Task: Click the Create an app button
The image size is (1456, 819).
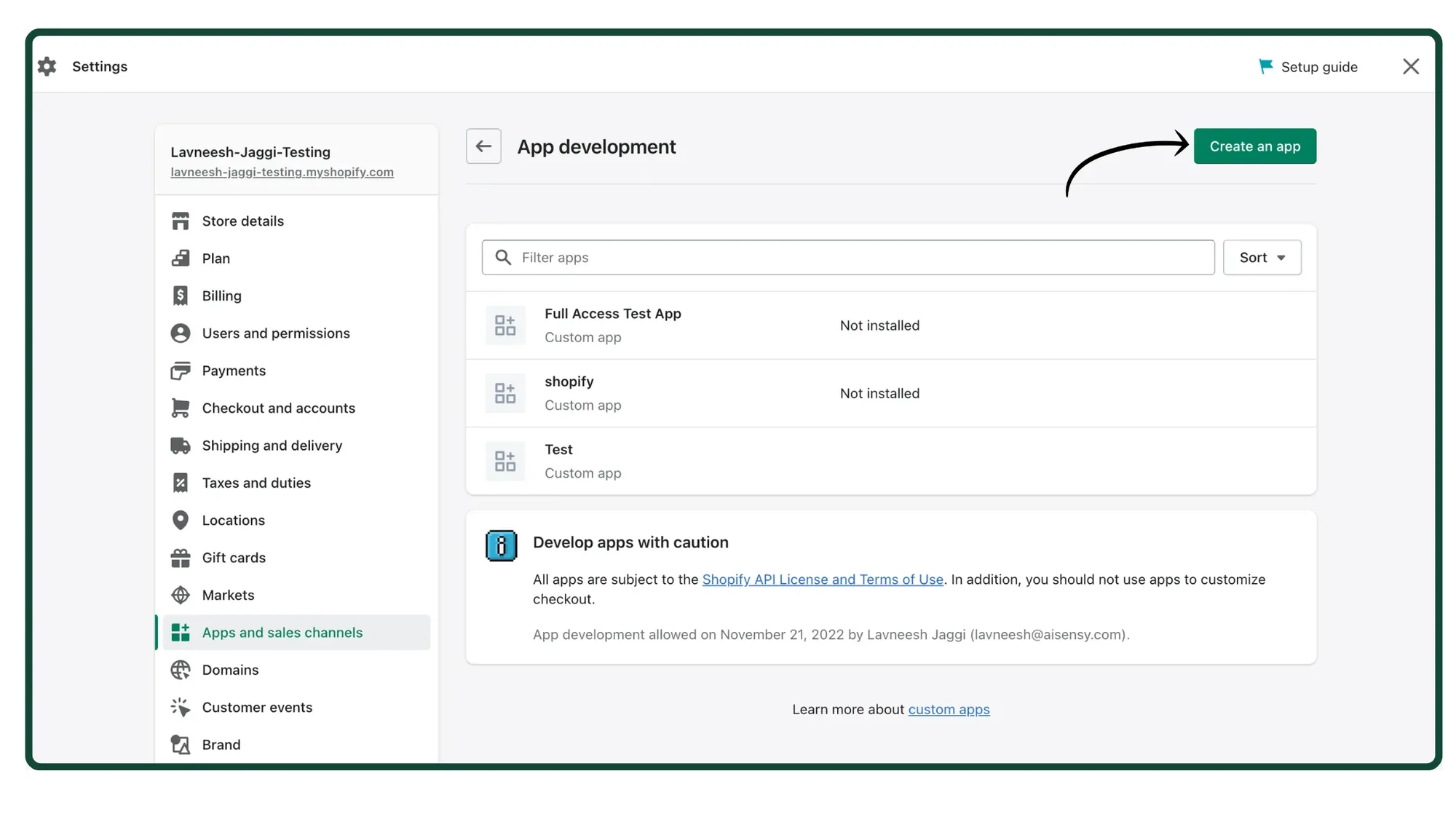Action: click(x=1254, y=146)
